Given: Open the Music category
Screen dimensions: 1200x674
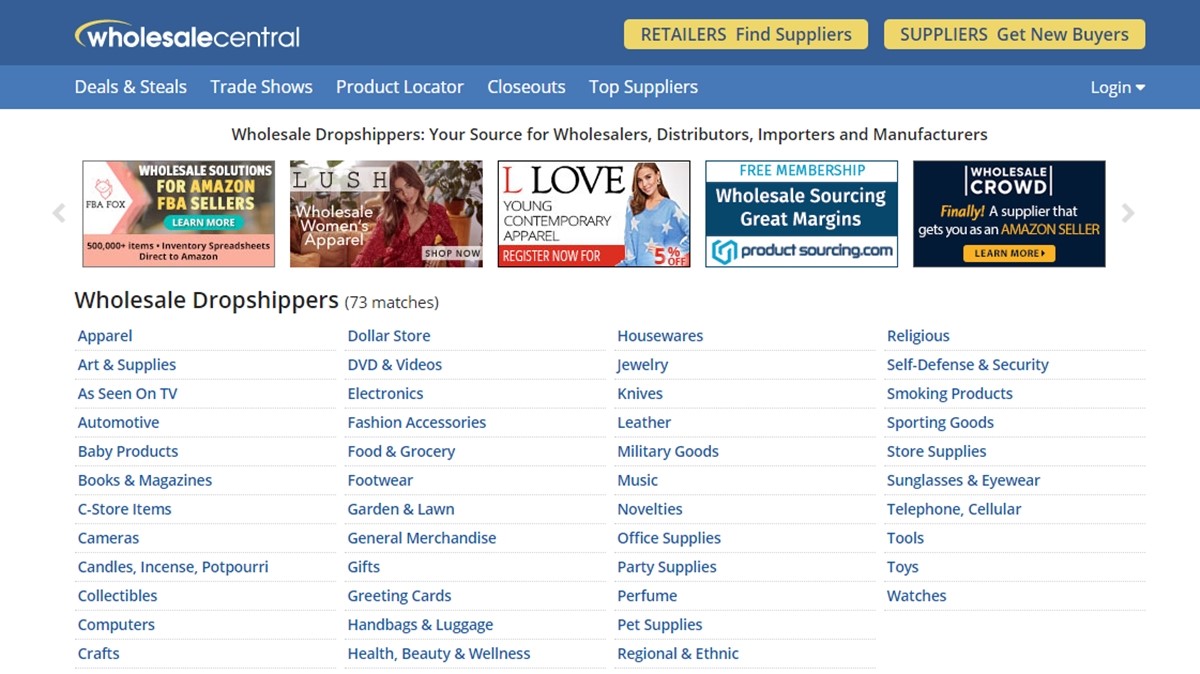Looking at the screenshot, I should coord(637,481).
